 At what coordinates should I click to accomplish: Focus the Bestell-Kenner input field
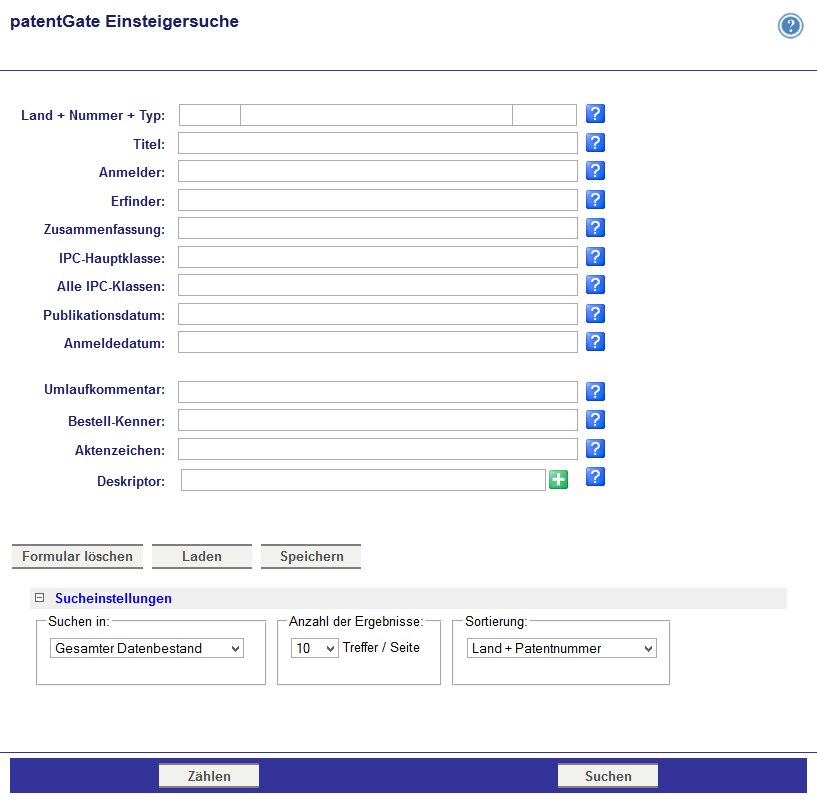378,420
